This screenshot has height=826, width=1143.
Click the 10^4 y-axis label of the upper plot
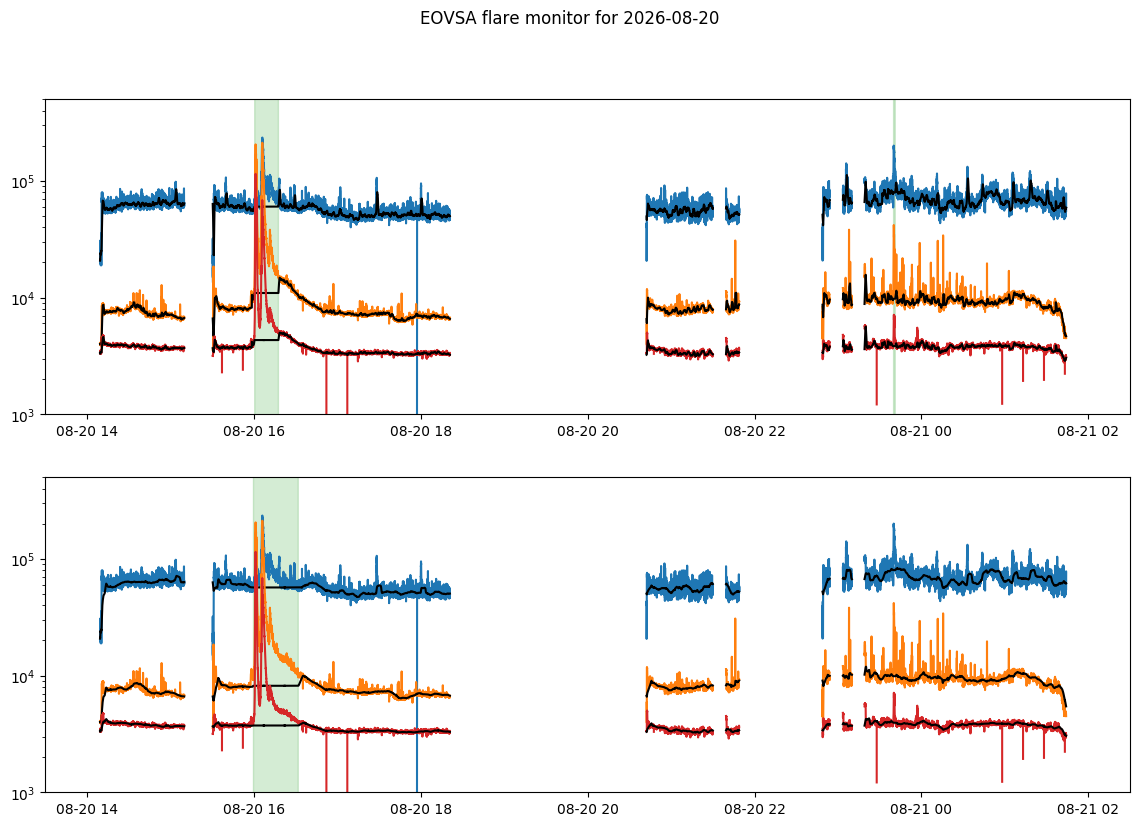25,298
